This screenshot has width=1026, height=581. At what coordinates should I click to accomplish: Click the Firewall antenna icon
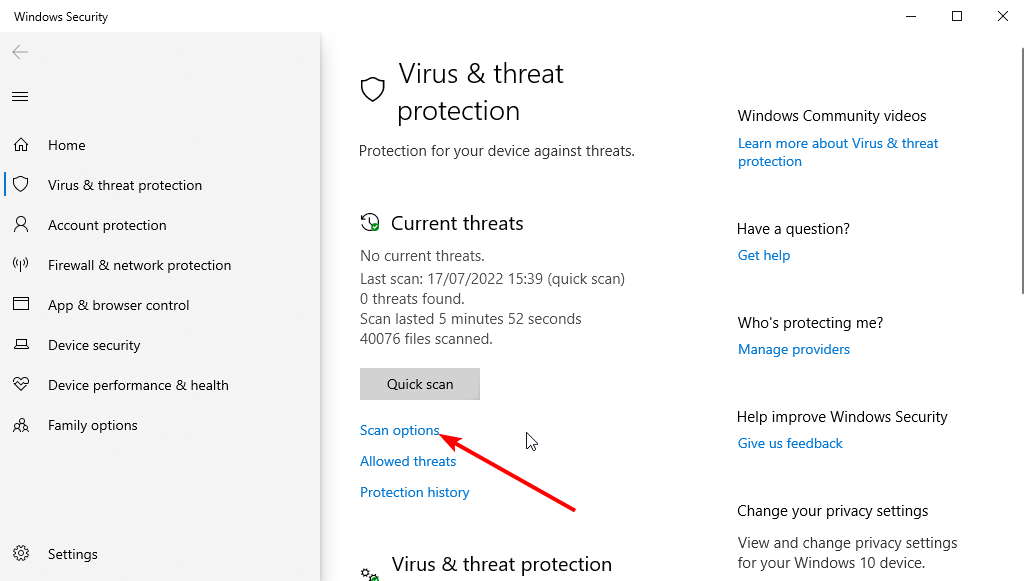21,264
